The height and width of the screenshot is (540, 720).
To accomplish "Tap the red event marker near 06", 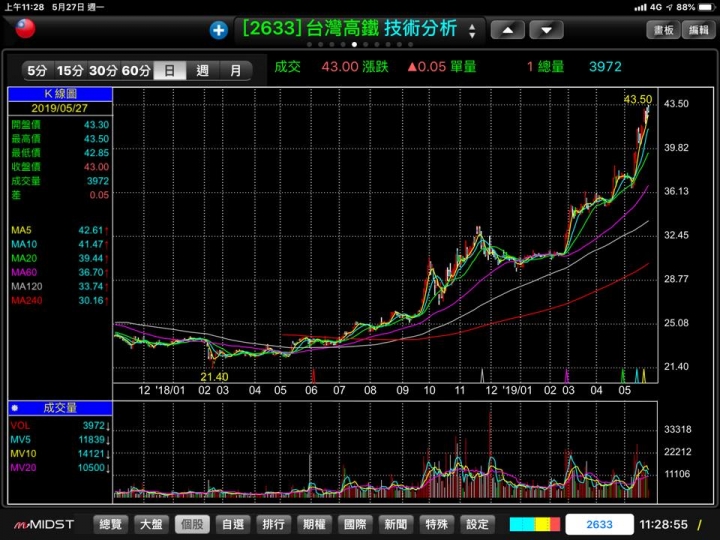I will [314, 376].
